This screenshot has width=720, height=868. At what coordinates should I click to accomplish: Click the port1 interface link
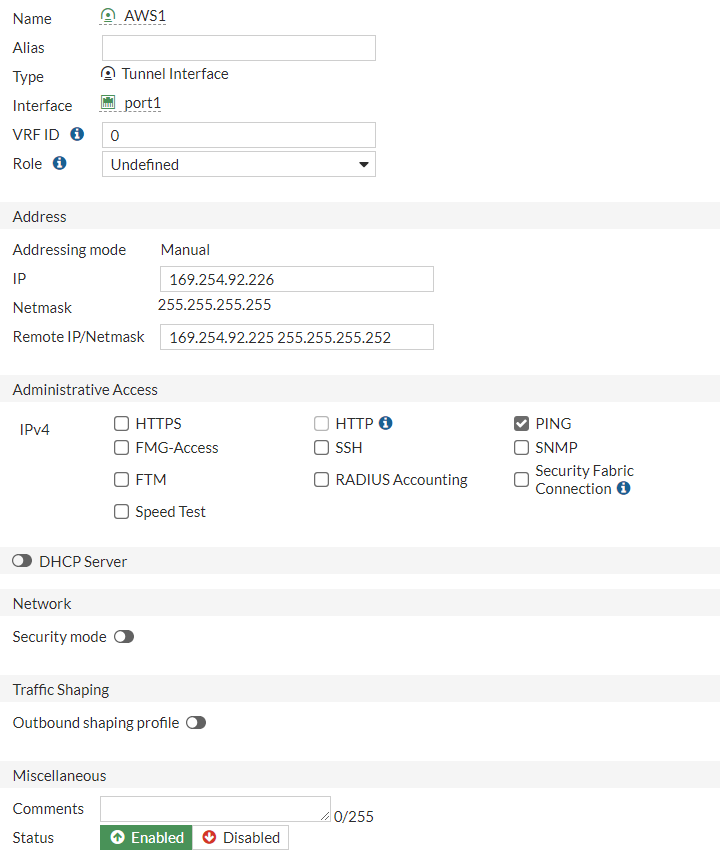tap(142, 103)
